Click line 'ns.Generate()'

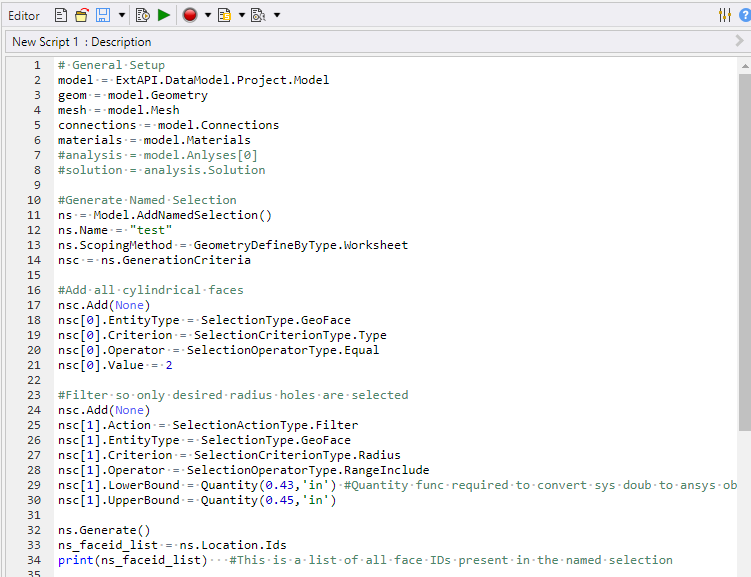104,530
